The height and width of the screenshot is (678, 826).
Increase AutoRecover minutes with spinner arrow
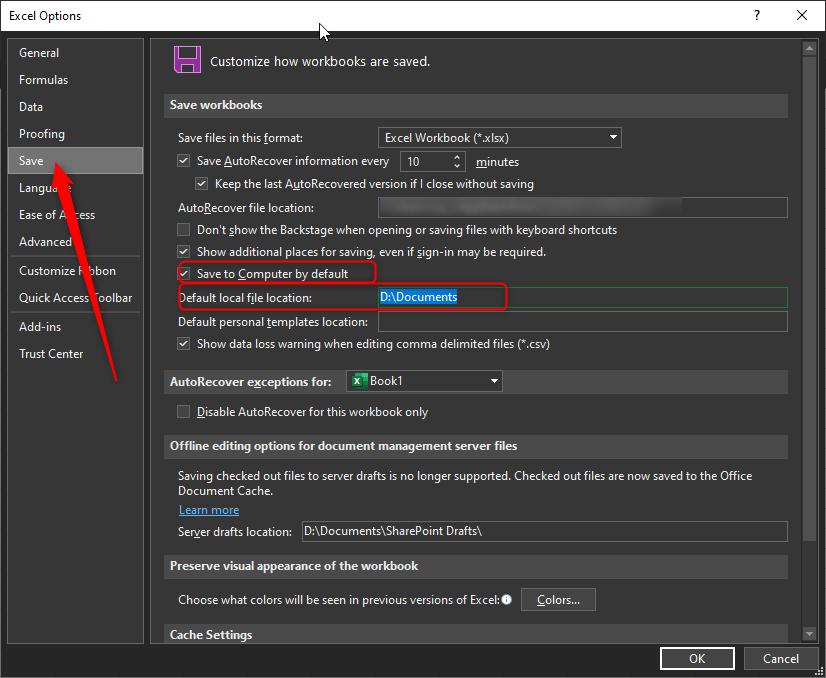tap(455, 155)
